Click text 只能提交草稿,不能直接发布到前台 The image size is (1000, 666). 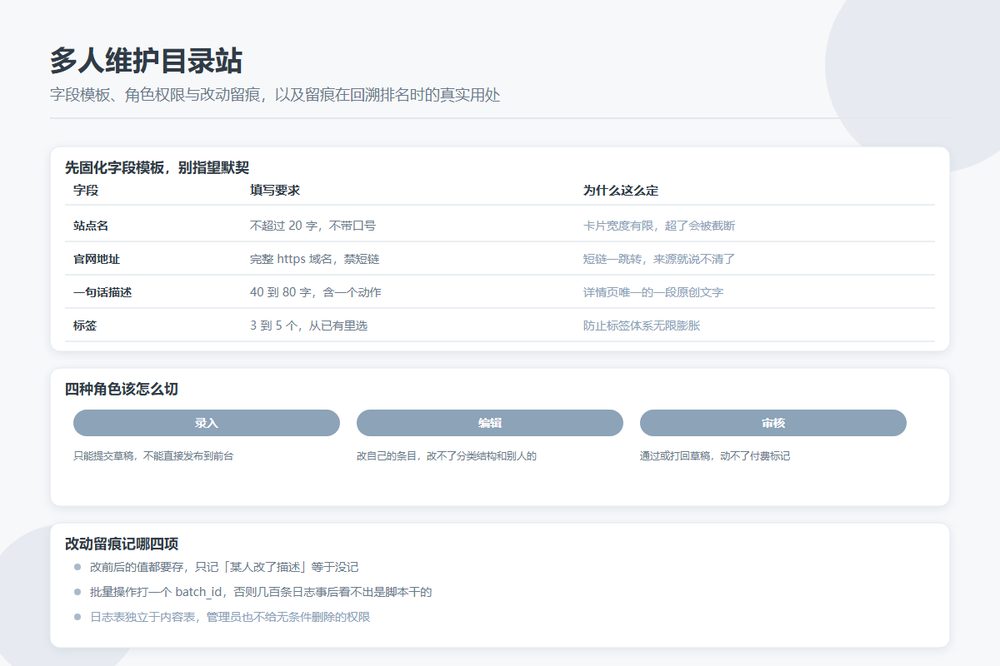[x=154, y=456]
